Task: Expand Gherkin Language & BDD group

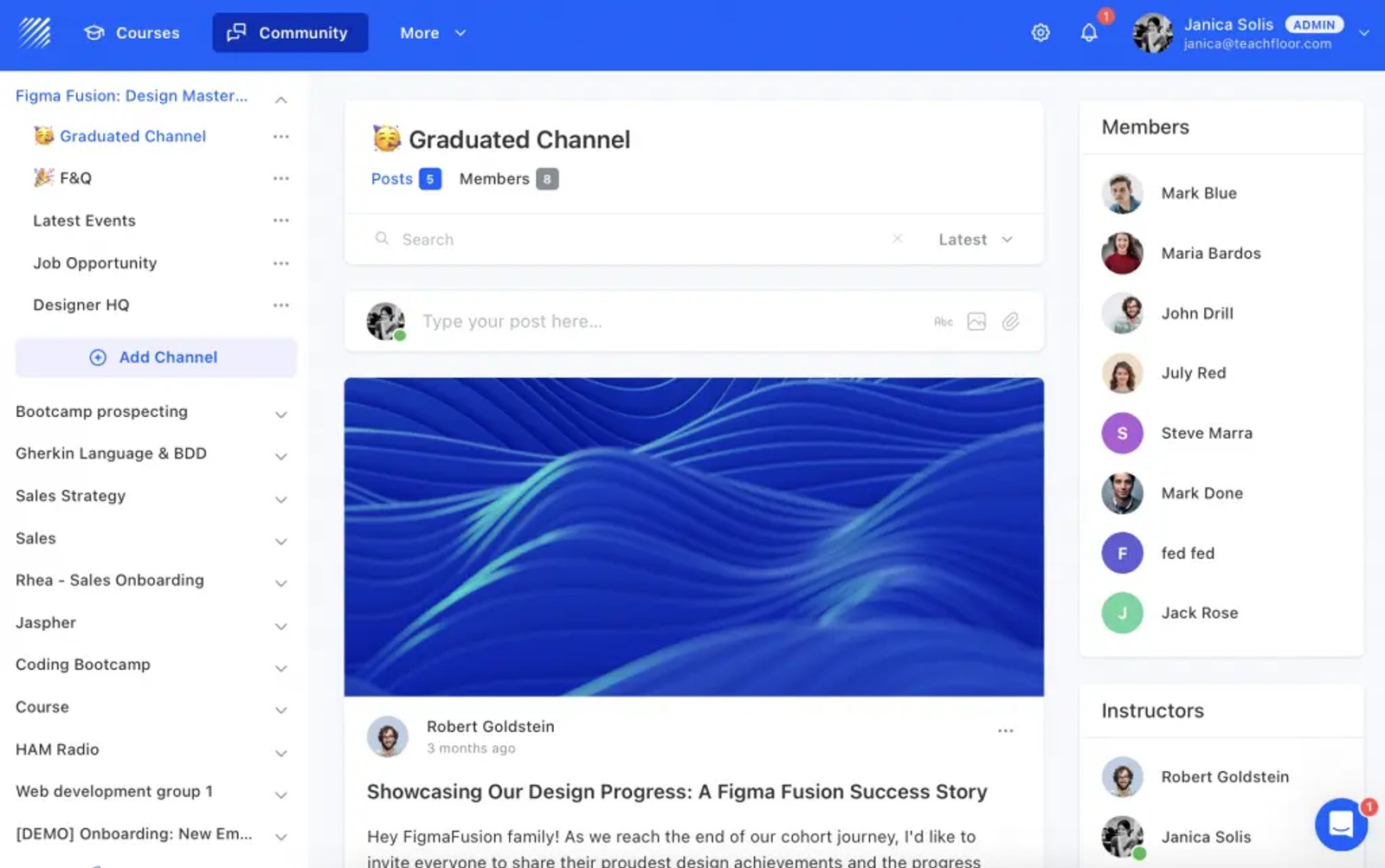Action: (x=280, y=456)
